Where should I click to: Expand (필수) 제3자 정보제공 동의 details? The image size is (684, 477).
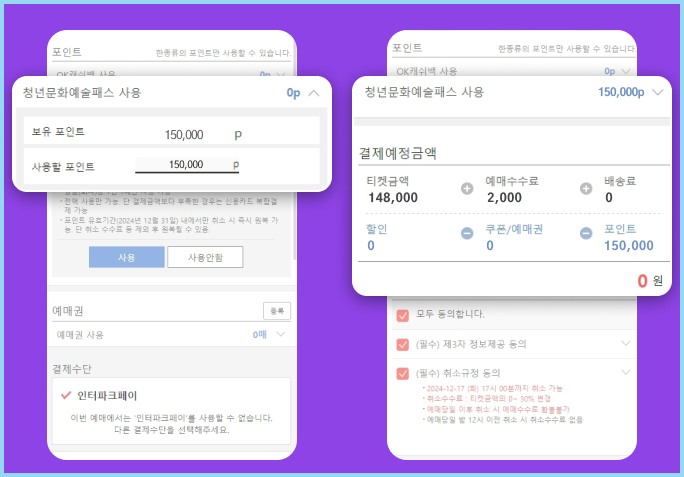(x=626, y=343)
